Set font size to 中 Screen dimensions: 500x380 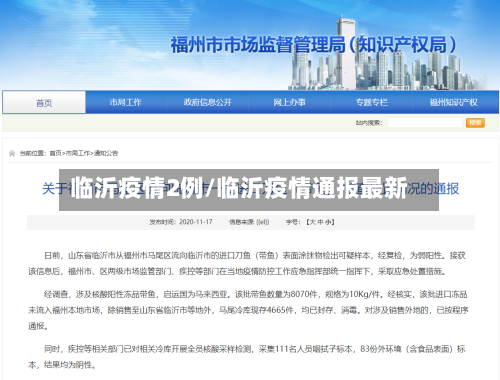[320, 222]
